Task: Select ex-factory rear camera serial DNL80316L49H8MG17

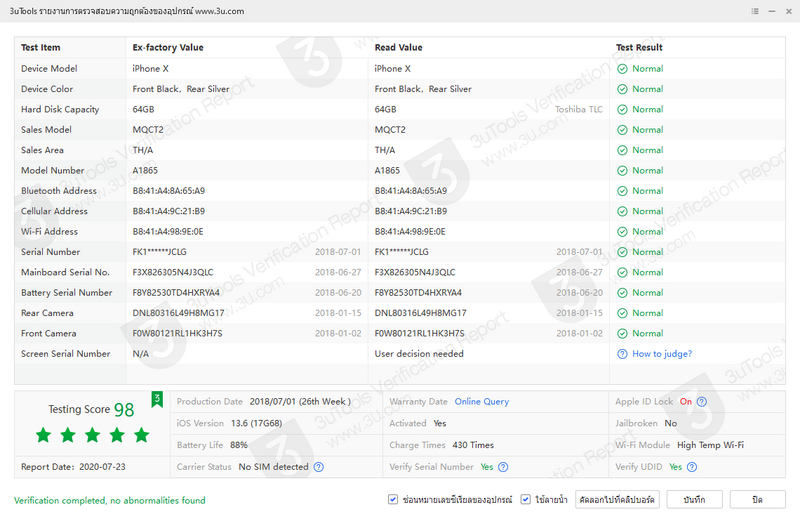Action: [178, 313]
